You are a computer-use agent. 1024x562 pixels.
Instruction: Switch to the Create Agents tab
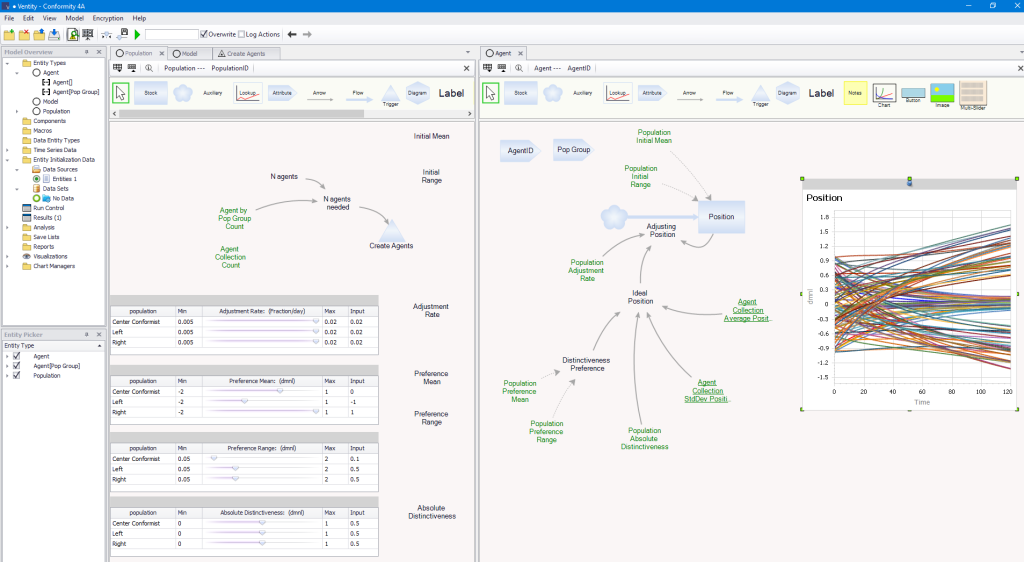(x=245, y=53)
